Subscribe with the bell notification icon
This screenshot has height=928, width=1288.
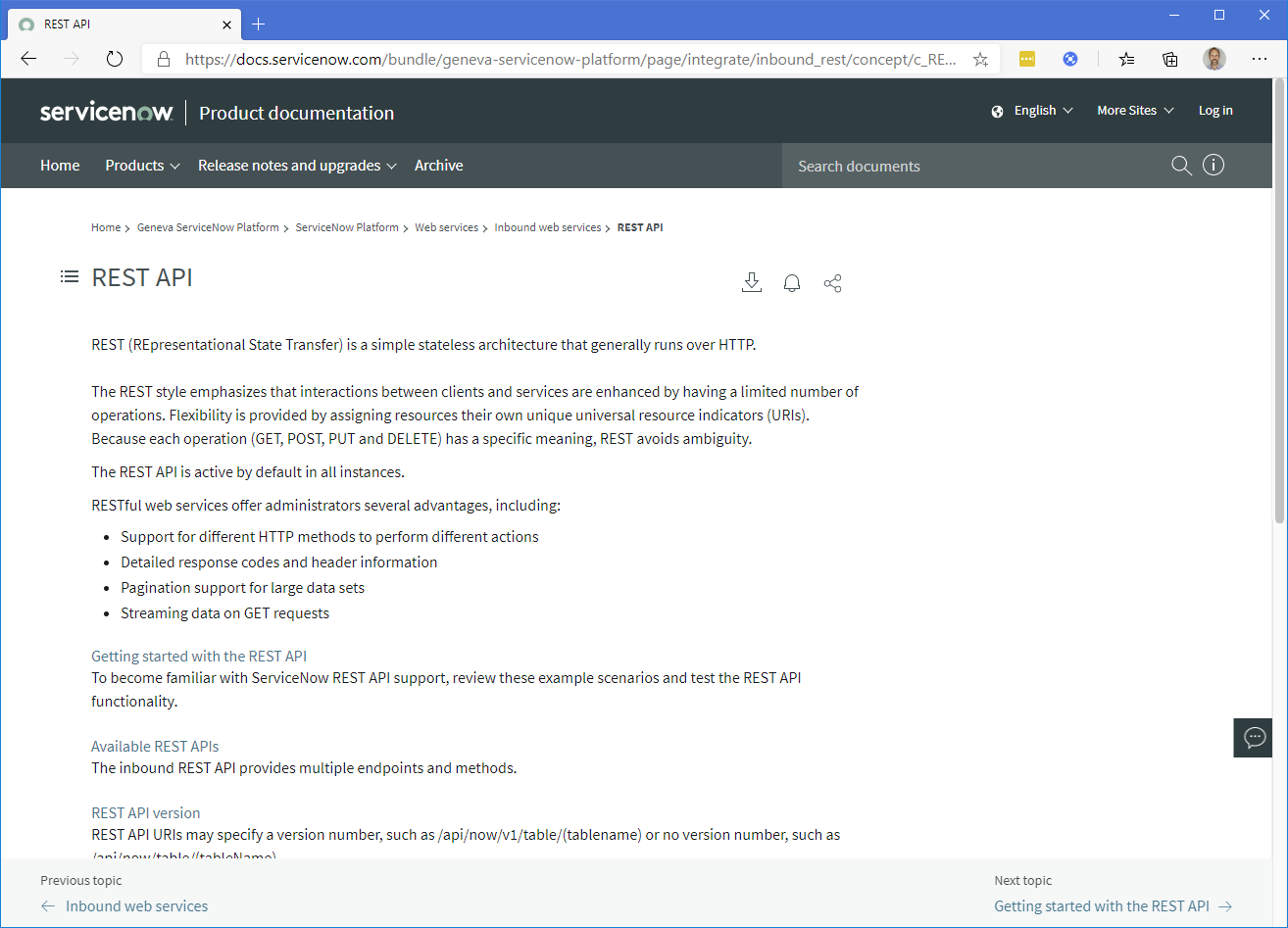792,283
